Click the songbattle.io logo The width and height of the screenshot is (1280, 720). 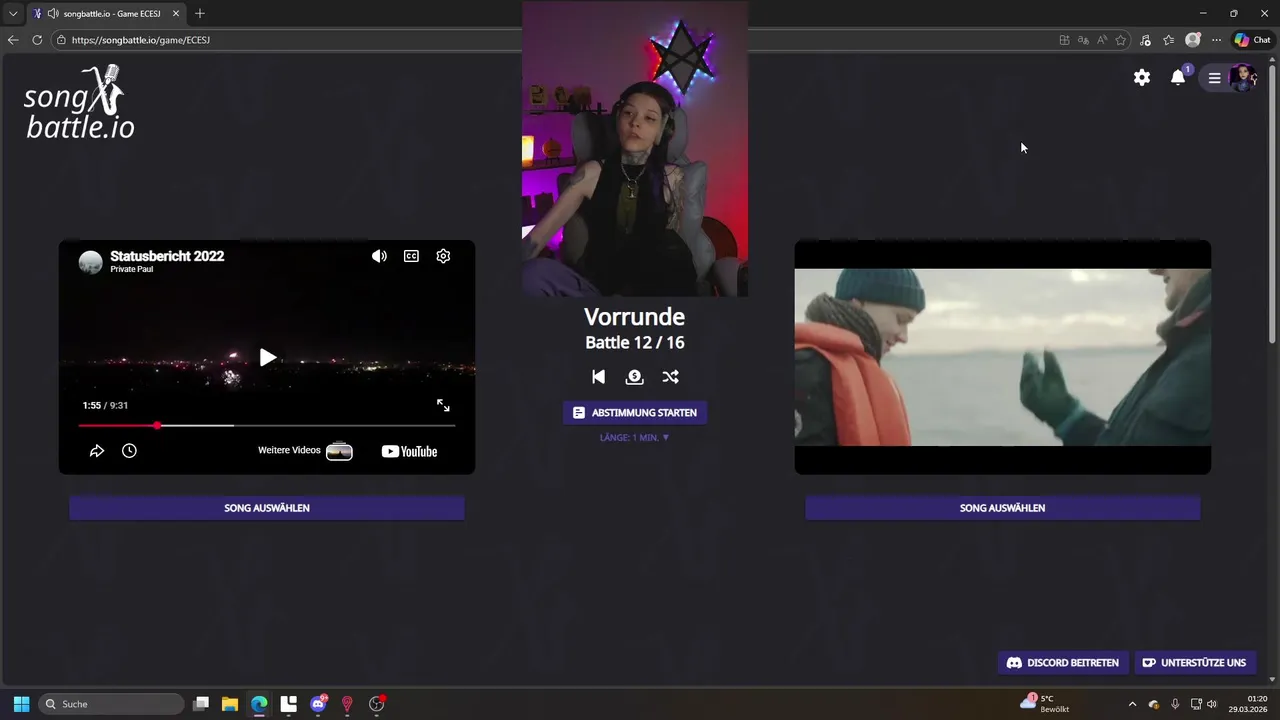(79, 102)
